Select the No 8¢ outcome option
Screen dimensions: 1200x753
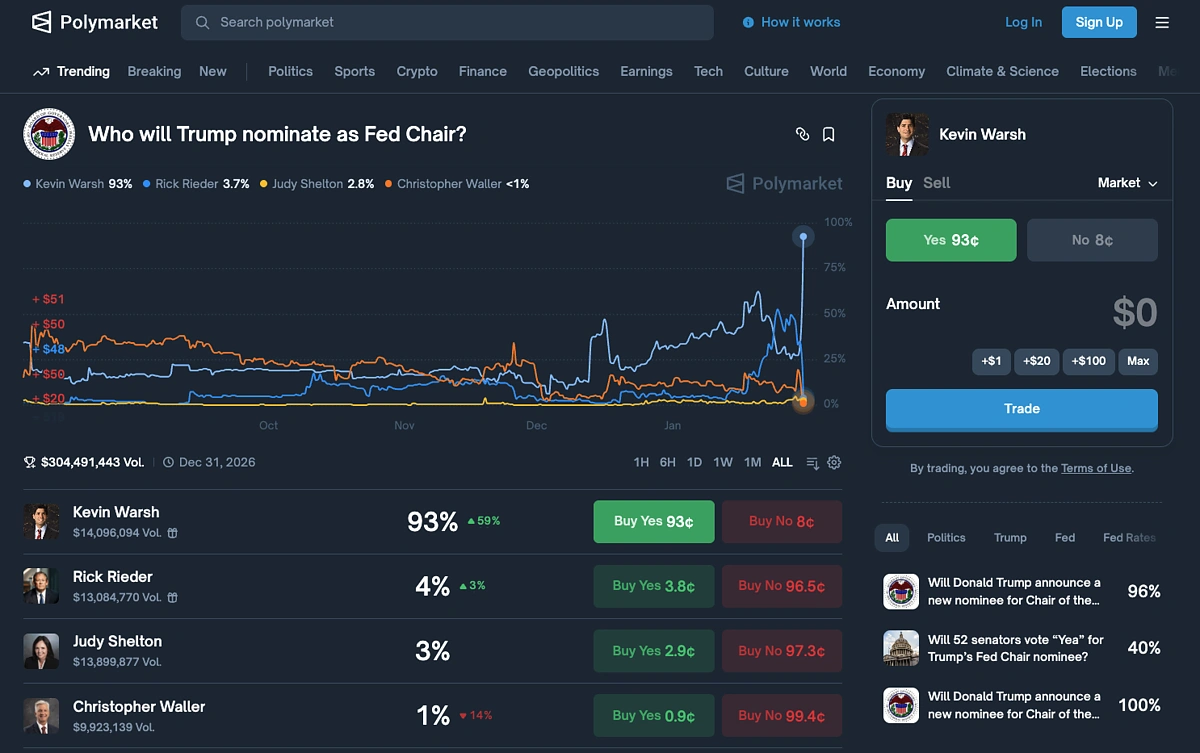click(x=1092, y=240)
